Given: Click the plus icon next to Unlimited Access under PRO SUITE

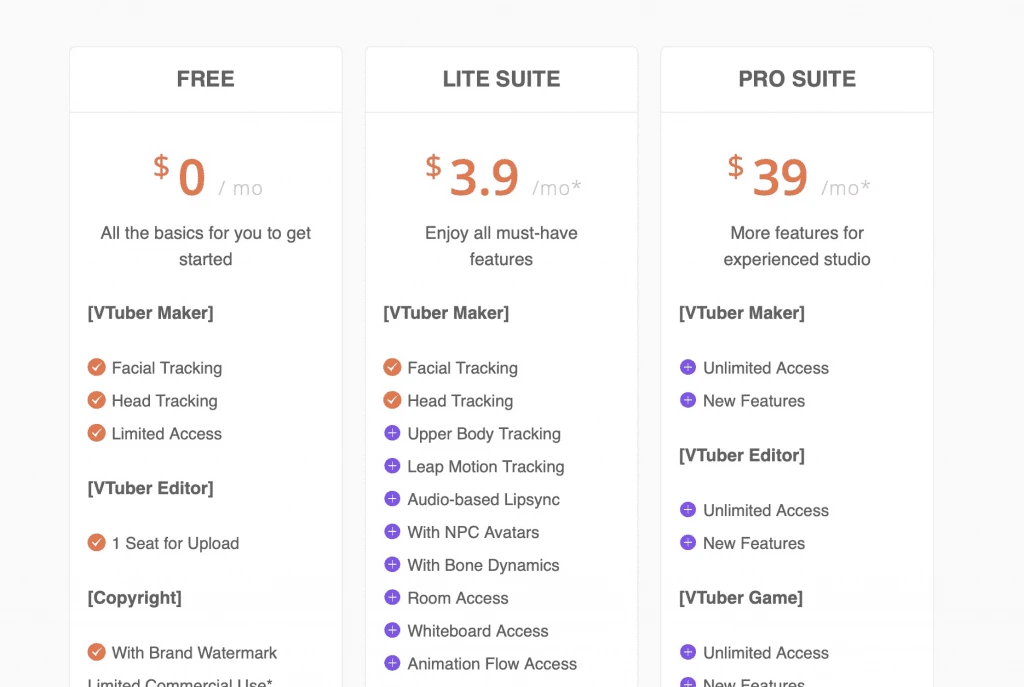Looking at the screenshot, I should 688,368.
